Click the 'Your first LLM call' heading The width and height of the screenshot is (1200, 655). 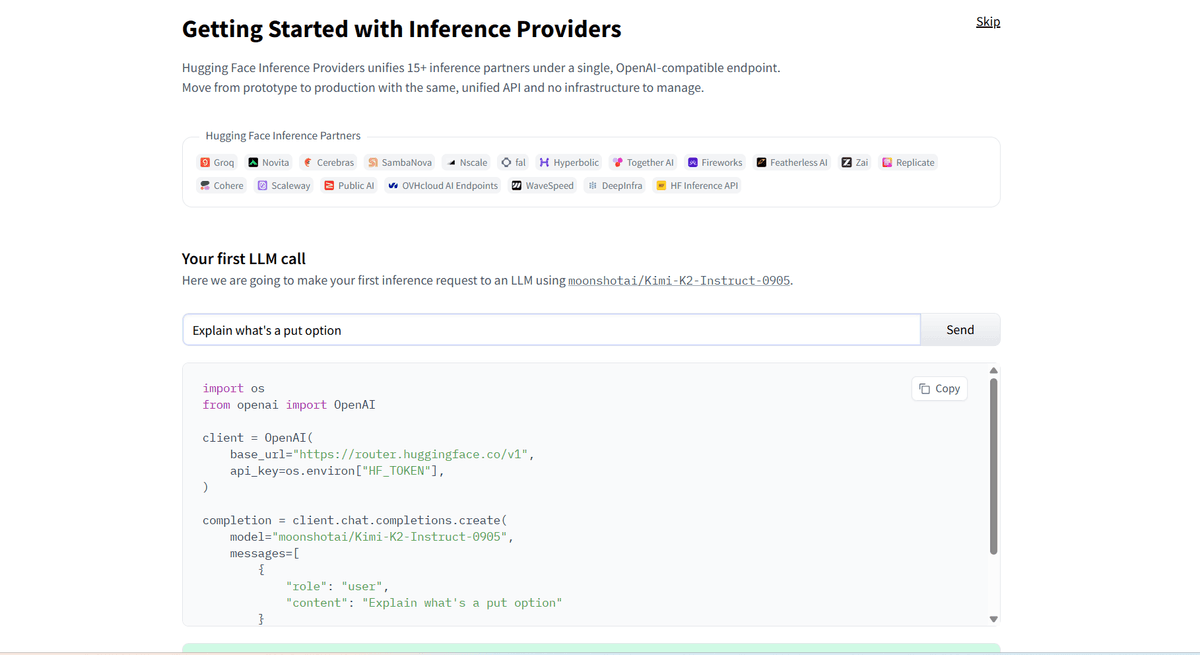tap(244, 258)
